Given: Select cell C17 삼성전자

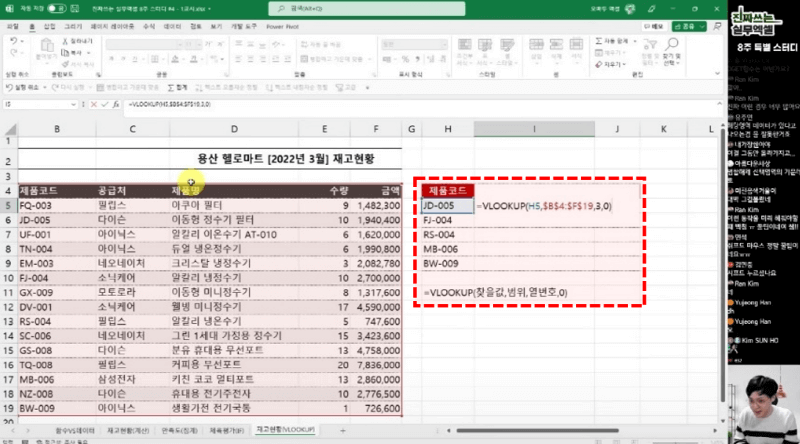Looking at the screenshot, I should tap(133, 380).
